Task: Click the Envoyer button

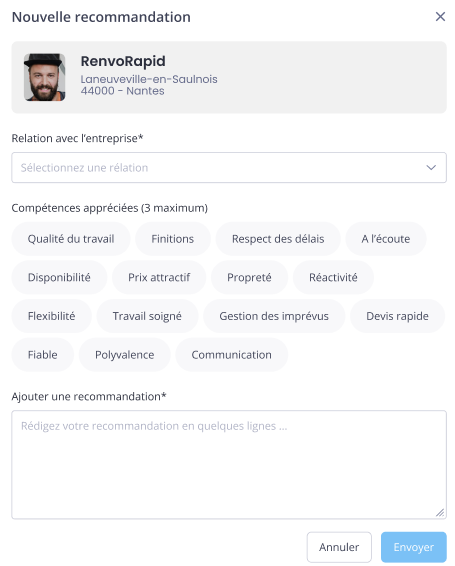Action: [414, 547]
